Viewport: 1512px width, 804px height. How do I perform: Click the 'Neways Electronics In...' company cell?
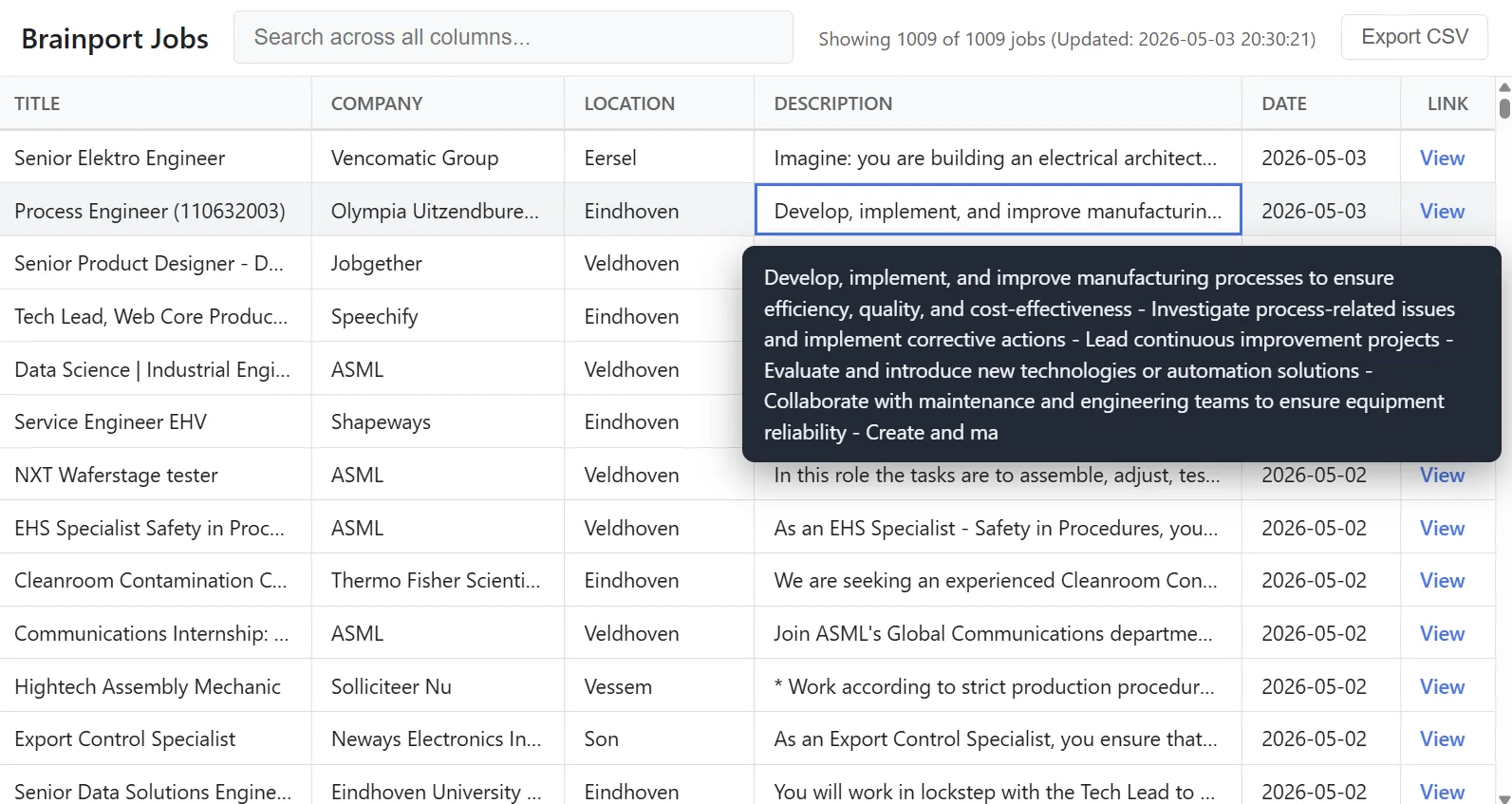[438, 739]
